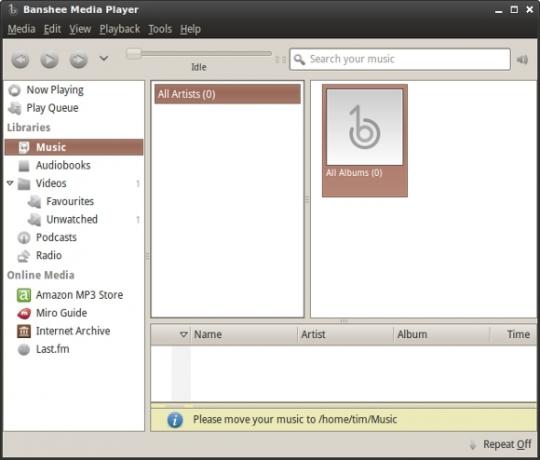Viewport: 540px width, 460px height.
Task: Click the Play Queue icon
Action: click(x=15, y=108)
